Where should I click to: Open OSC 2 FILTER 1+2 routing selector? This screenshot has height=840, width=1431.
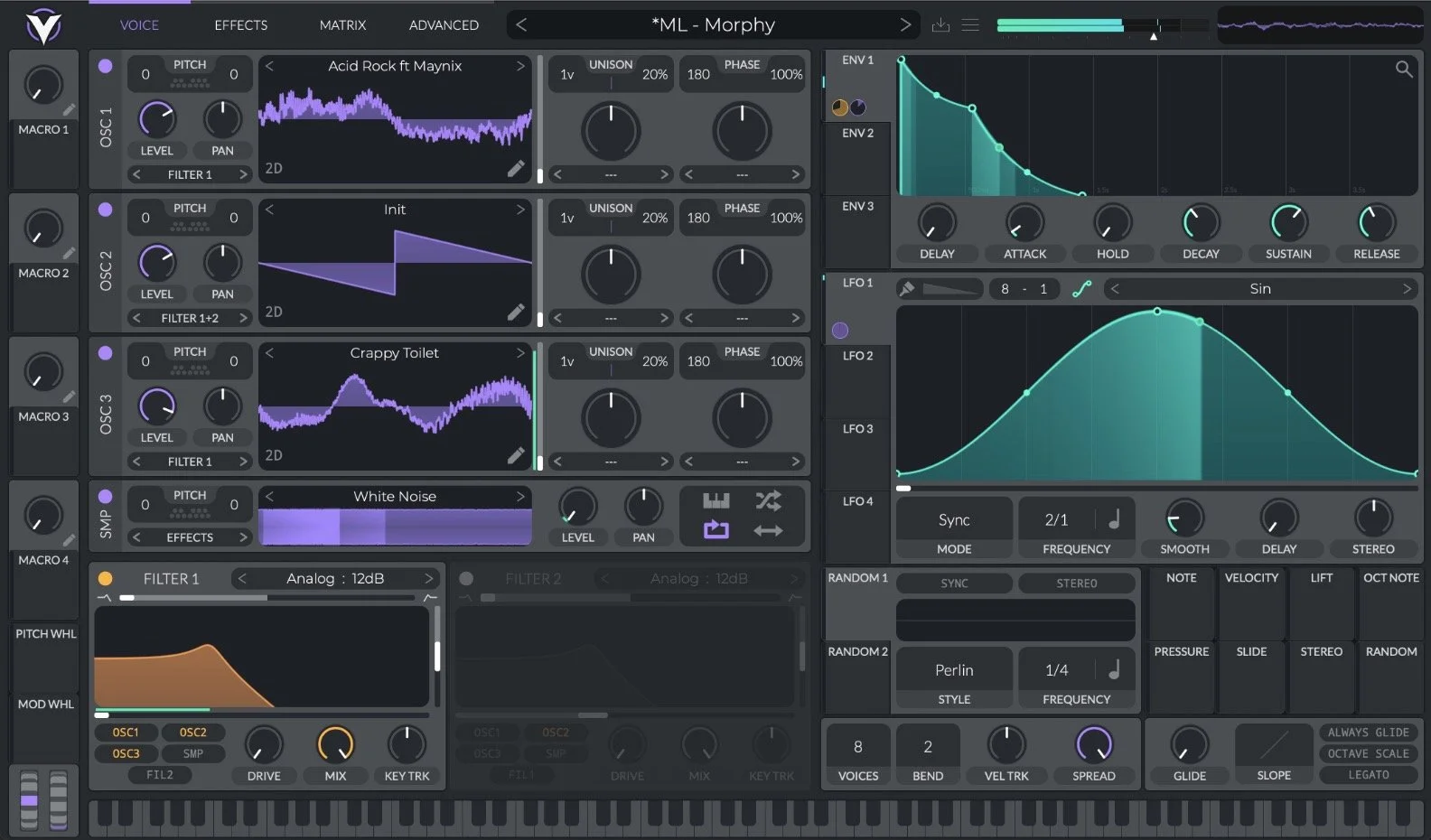click(x=190, y=318)
